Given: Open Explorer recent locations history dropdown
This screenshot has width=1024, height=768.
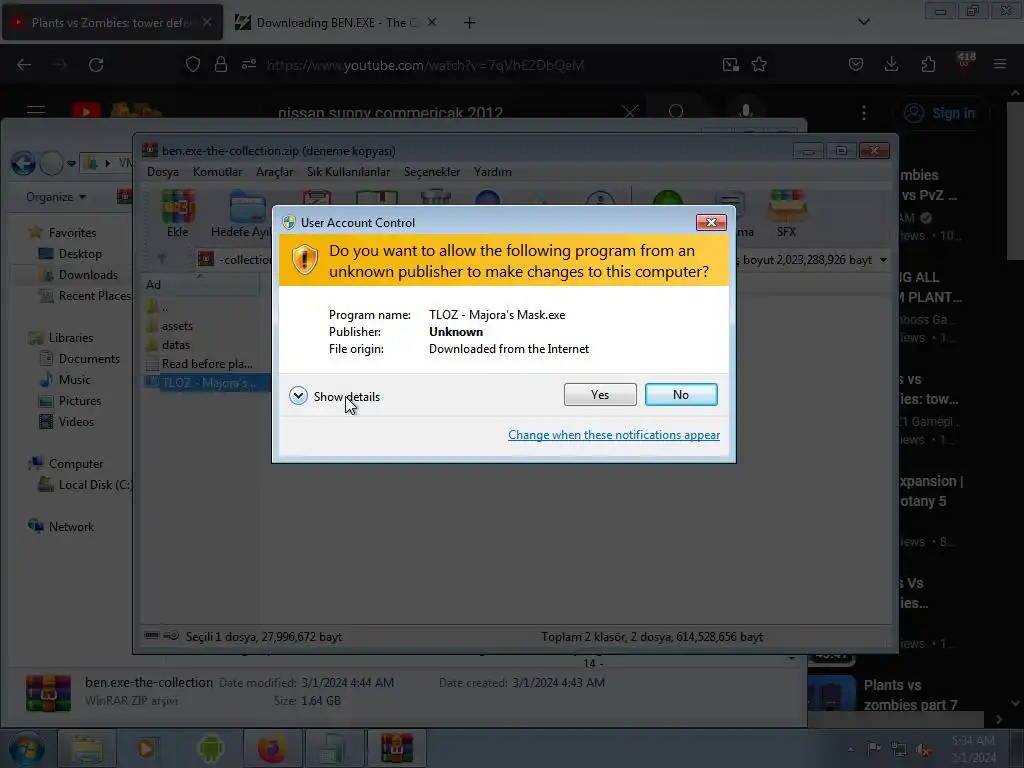Looking at the screenshot, I should [71, 163].
